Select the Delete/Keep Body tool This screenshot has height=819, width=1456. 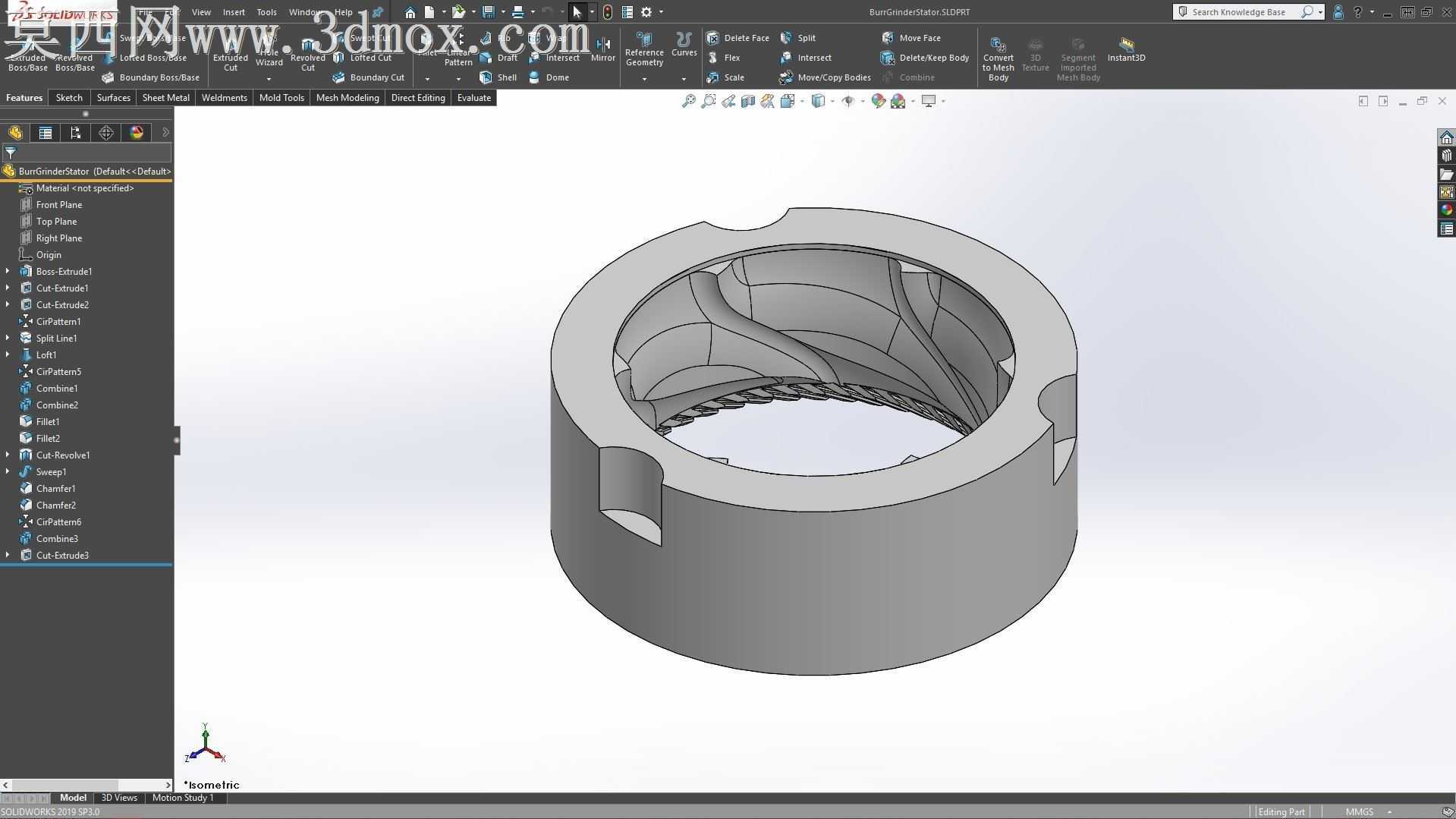(x=925, y=58)
